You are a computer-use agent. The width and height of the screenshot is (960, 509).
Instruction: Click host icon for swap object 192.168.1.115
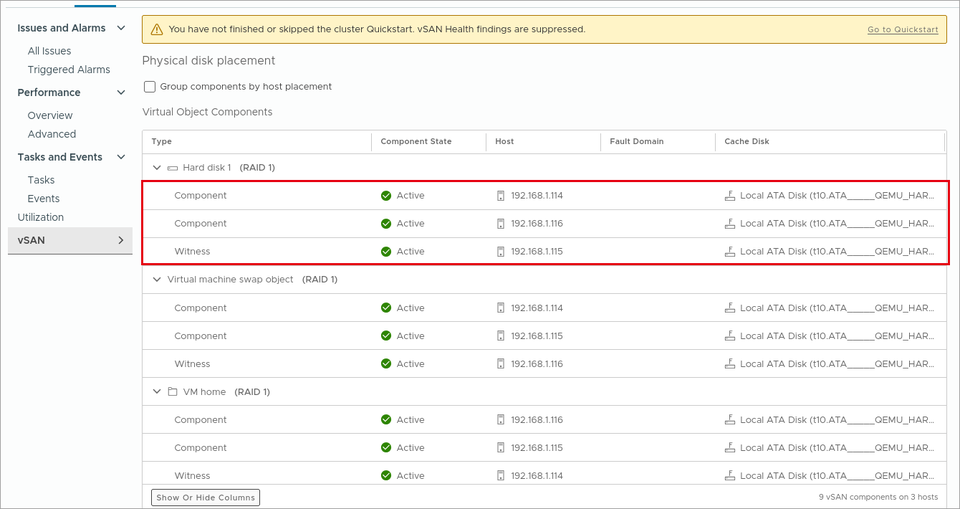501,336
